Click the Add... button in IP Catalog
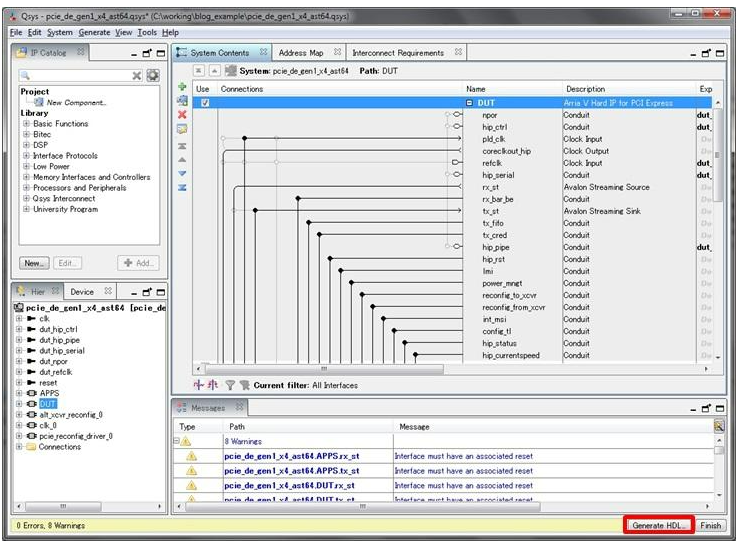The width and height of the screenshot is (739, 544). (x=138, y=263)
